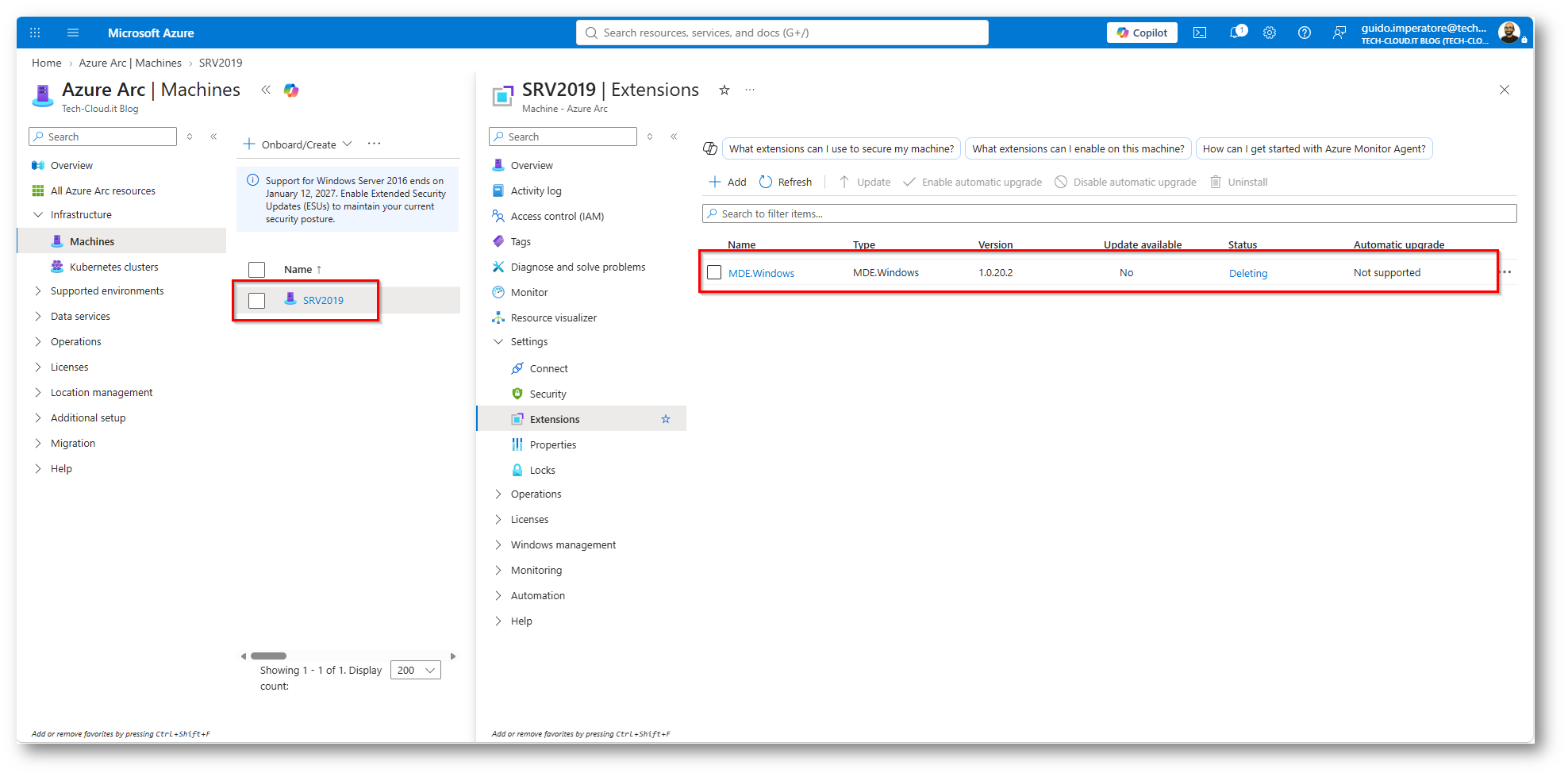The height and width of the screenshot is (777, 1568).
Task: Click the favorite star on Extensions menu item
Action: click(666, 419)
